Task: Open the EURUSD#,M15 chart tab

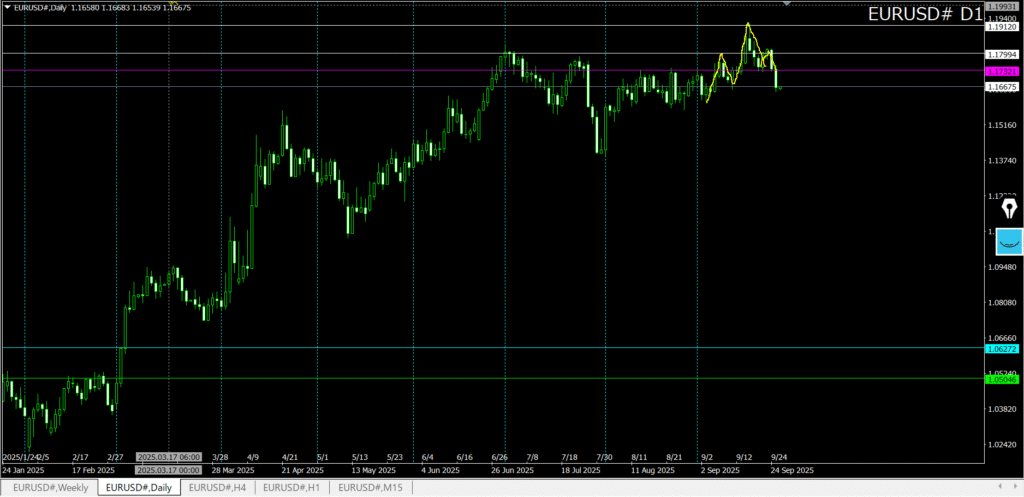Action: point(371,487)
